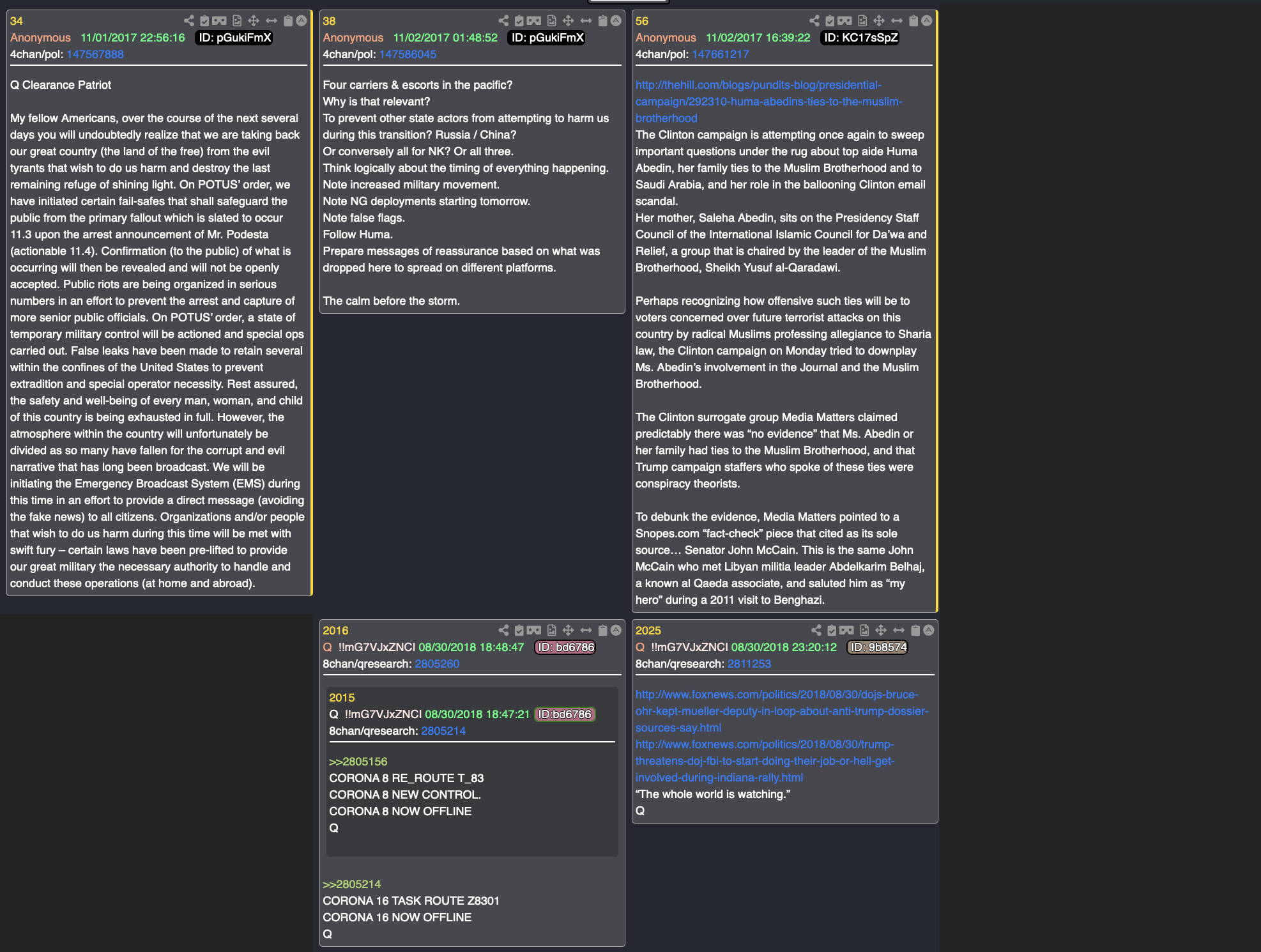Open thehill.com Huma Abedin article link

768,102
